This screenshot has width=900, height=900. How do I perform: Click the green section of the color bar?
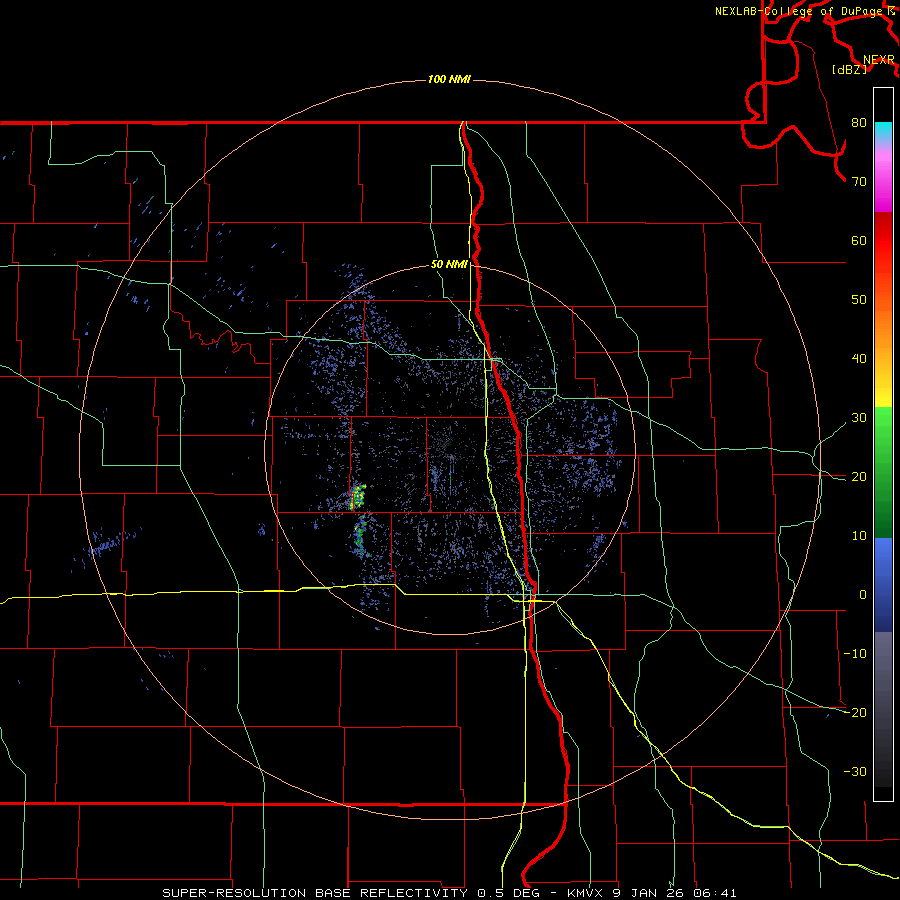click(x=883, y=472)
